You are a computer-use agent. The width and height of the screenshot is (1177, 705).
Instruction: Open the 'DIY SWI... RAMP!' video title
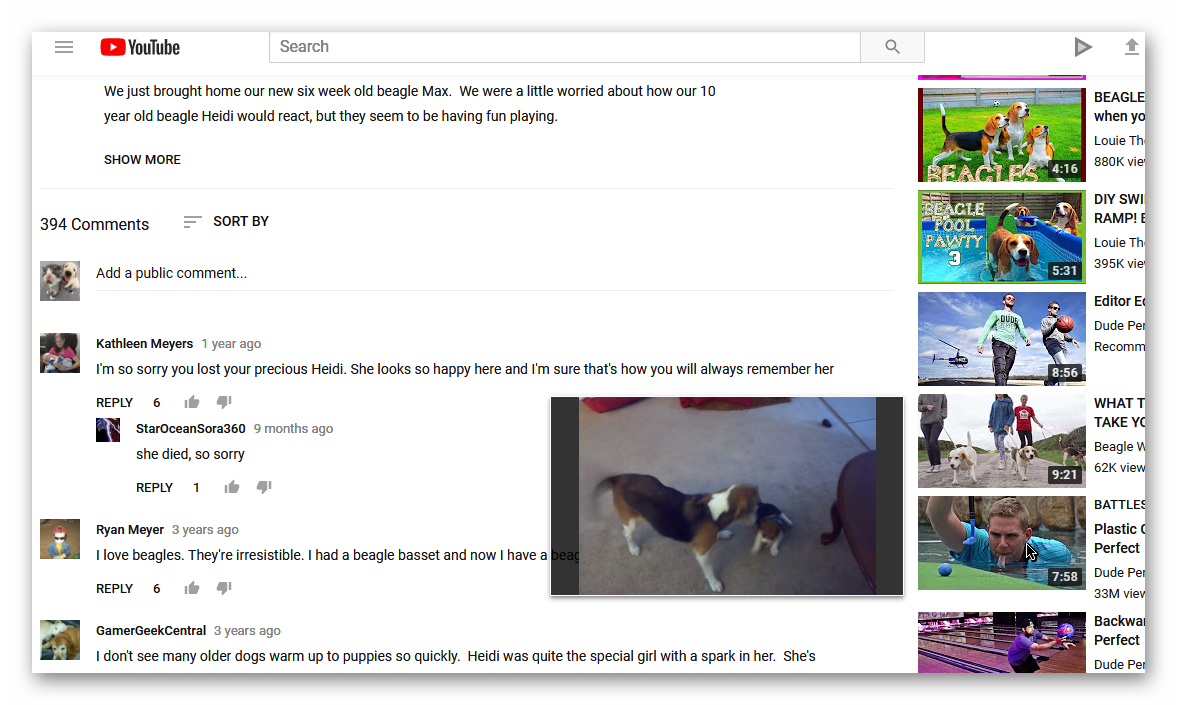(x=1119, y=209)
